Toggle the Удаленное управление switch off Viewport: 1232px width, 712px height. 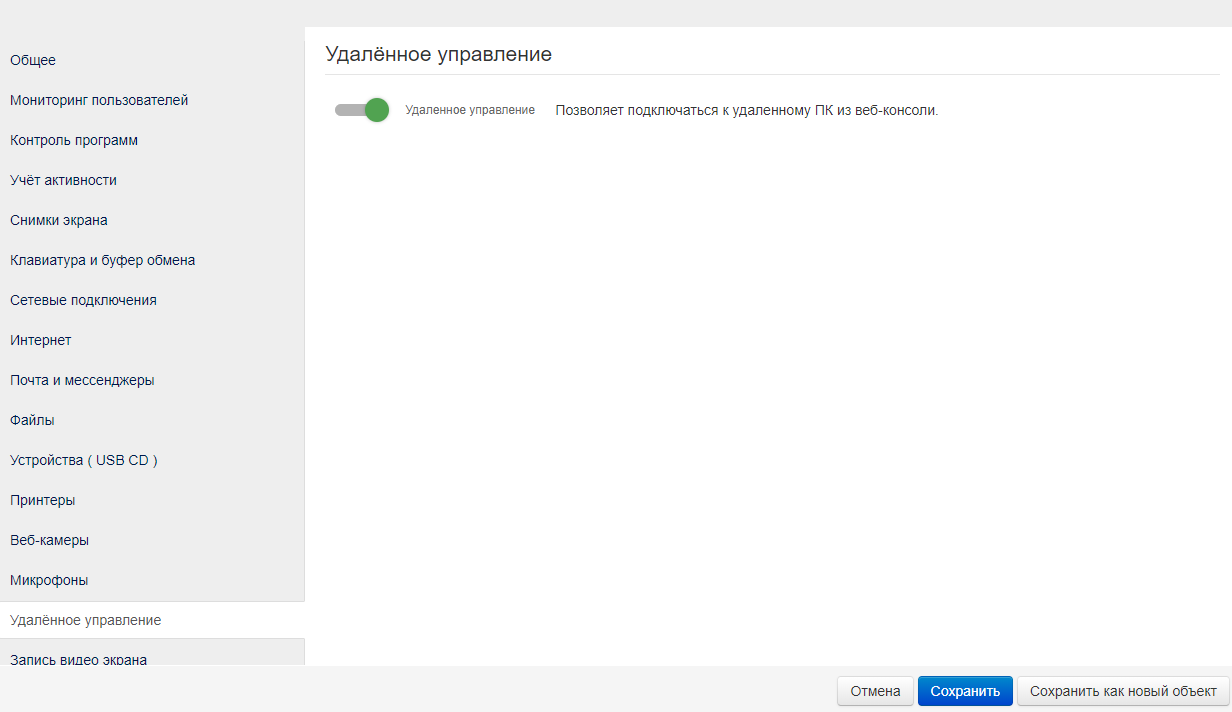click(x=362, y=110)
